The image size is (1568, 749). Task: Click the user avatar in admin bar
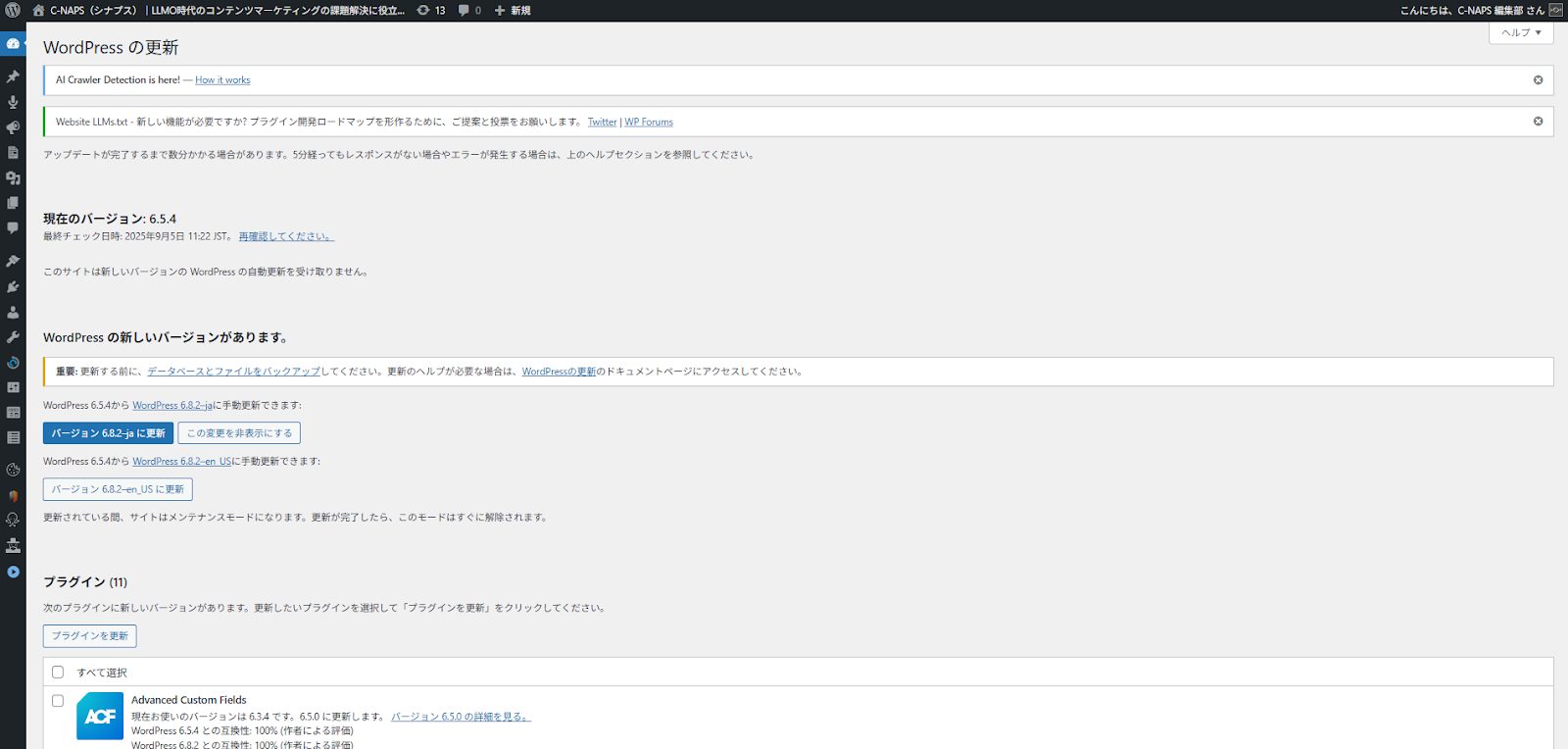(1555, 10)
